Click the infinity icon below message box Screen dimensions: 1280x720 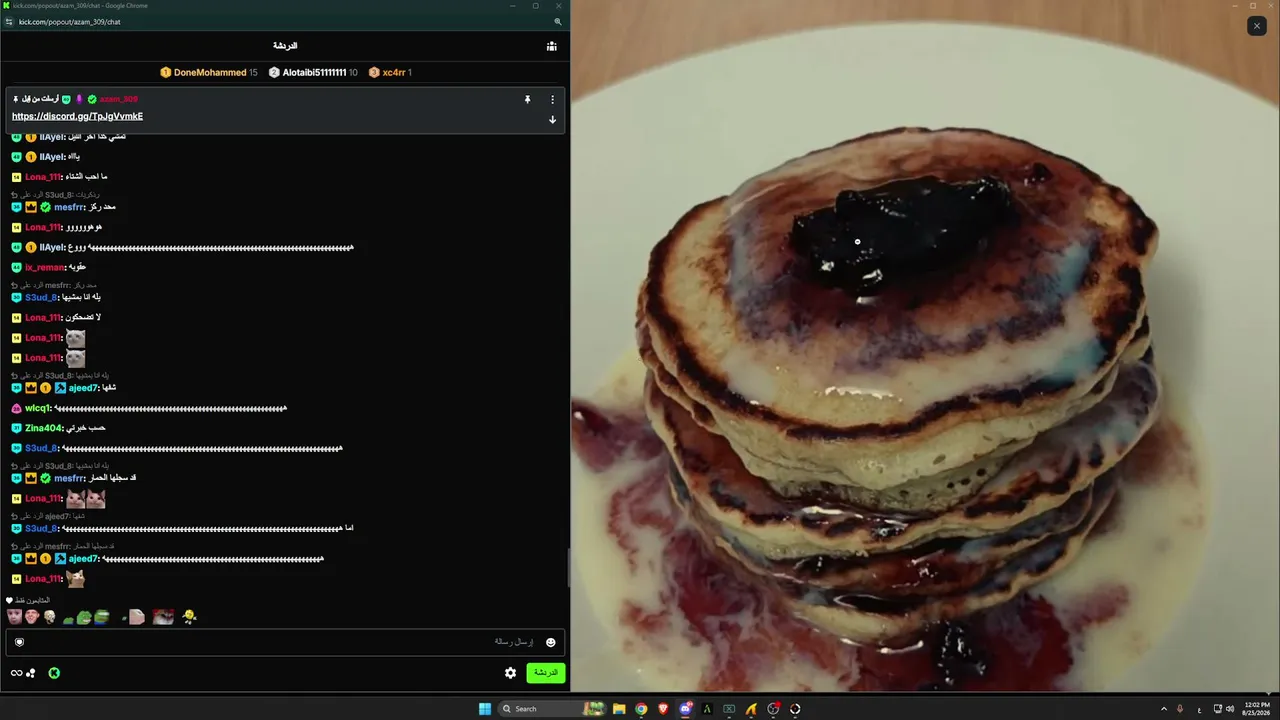[x=16, y=673]
